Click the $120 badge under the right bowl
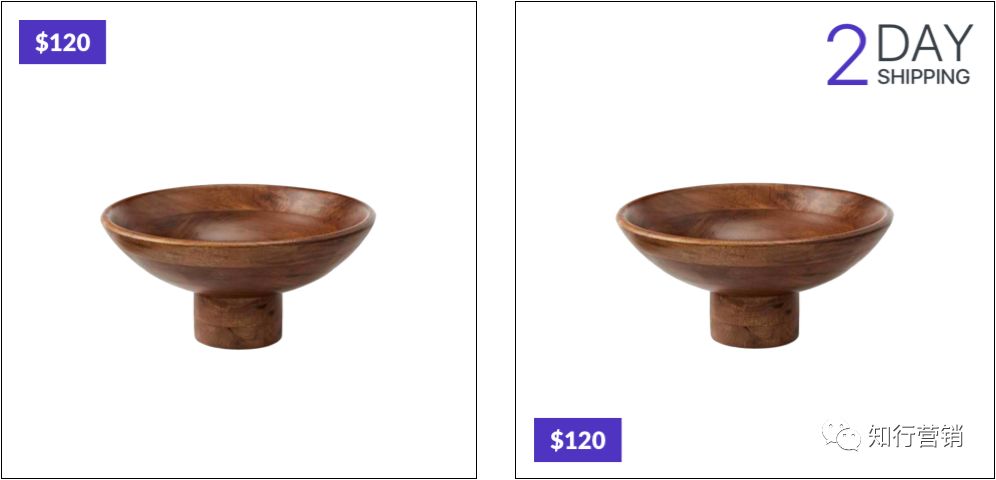The height and width of the screenshot is (480, 996). (x=577, y=439)
